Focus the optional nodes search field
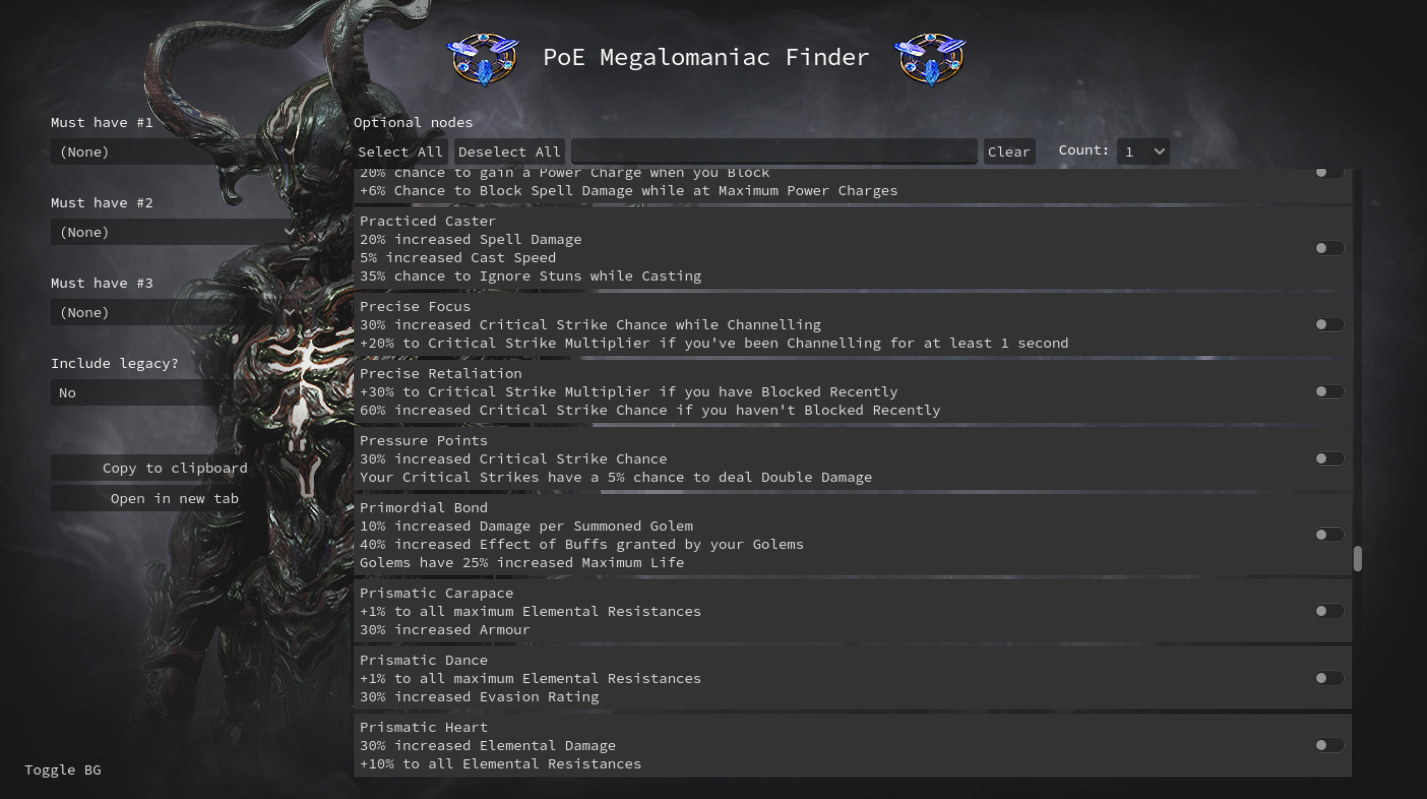Viewport: 1427px width, 799px height. (x=774, y=151)
